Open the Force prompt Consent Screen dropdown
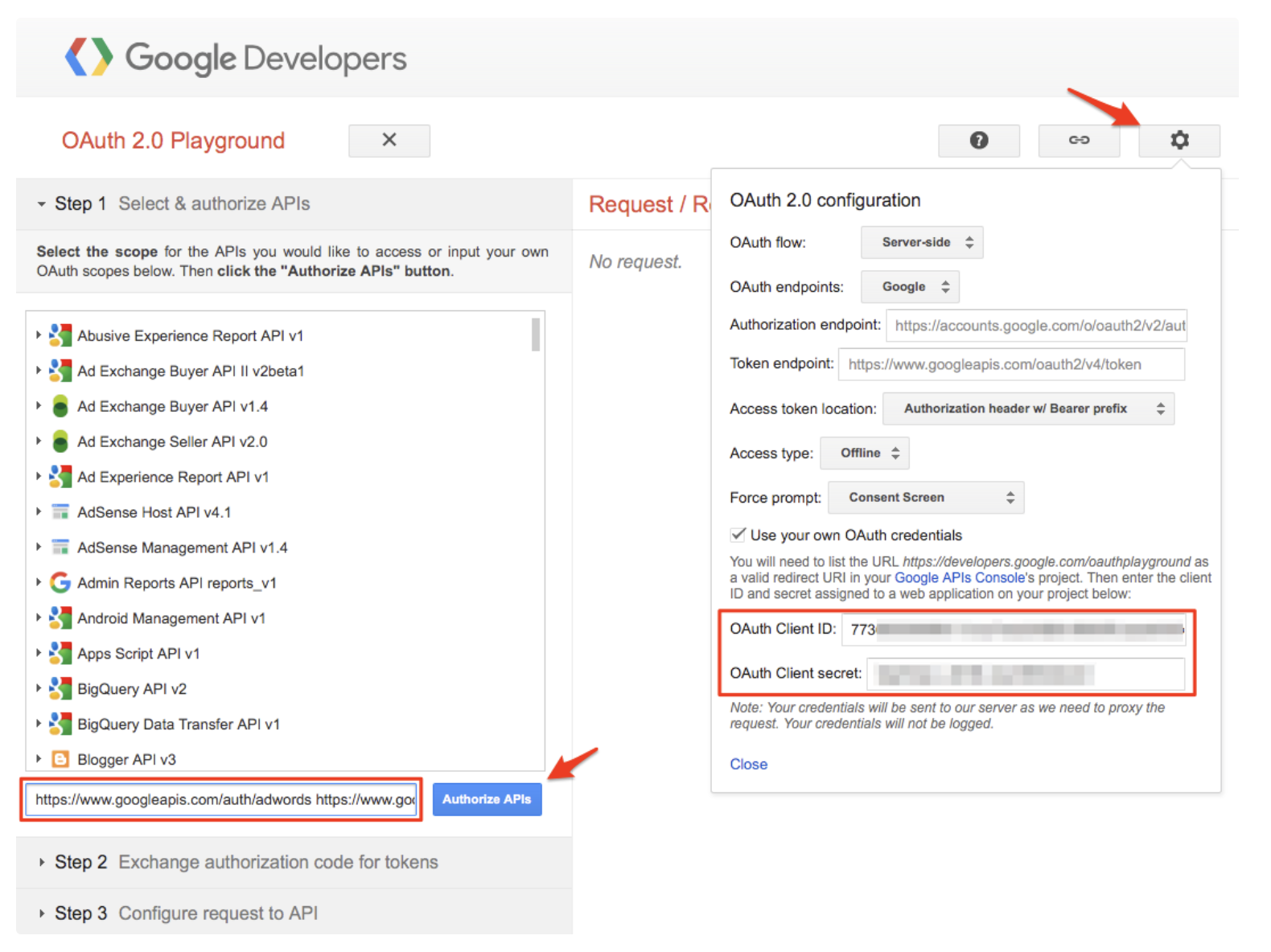This screenshot has height=952, width=1271. [x=925, y=498]
